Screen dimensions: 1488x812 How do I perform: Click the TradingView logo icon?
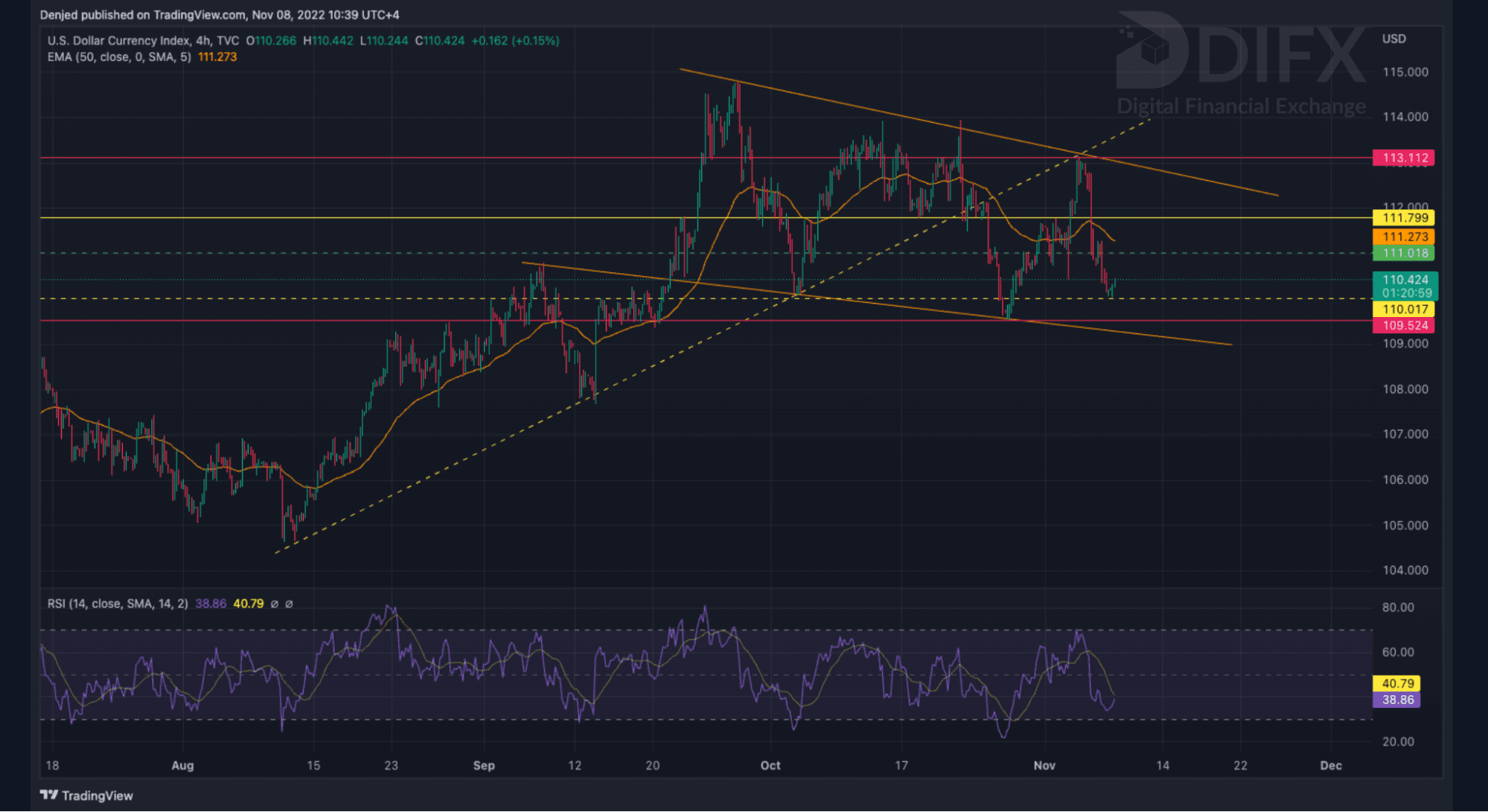coord(49,795)
